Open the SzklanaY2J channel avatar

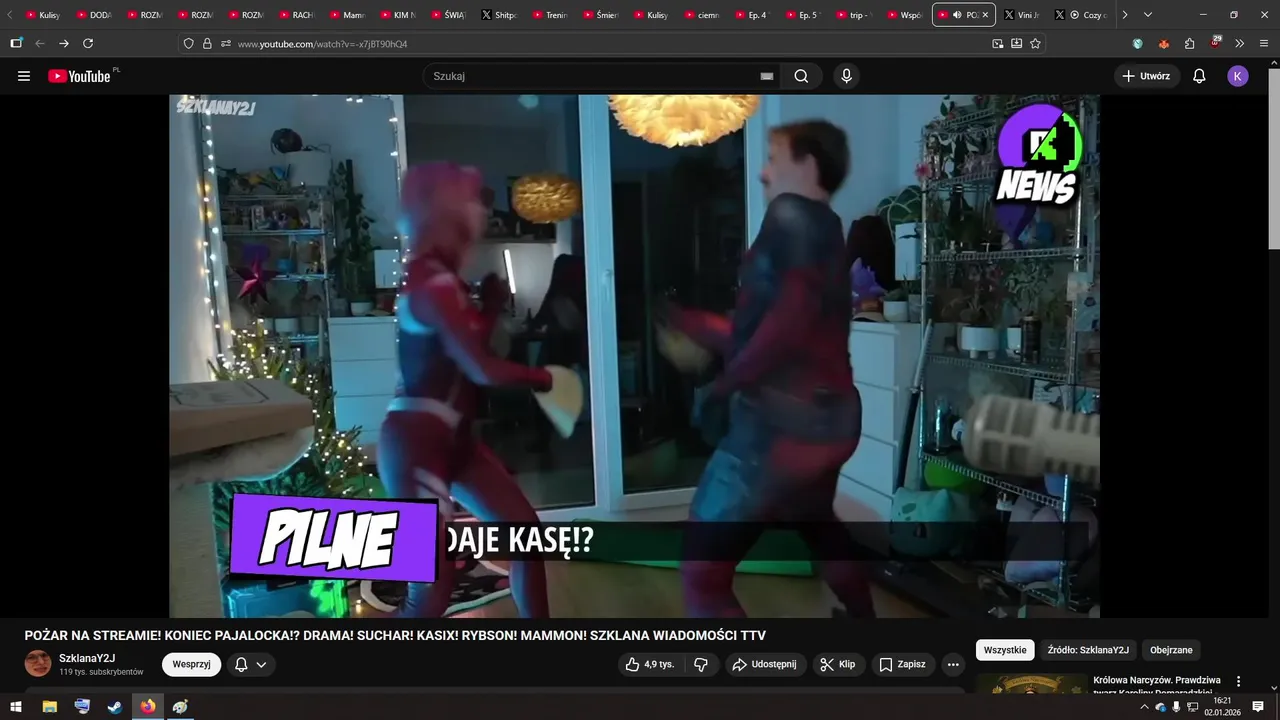pos(38,664)
